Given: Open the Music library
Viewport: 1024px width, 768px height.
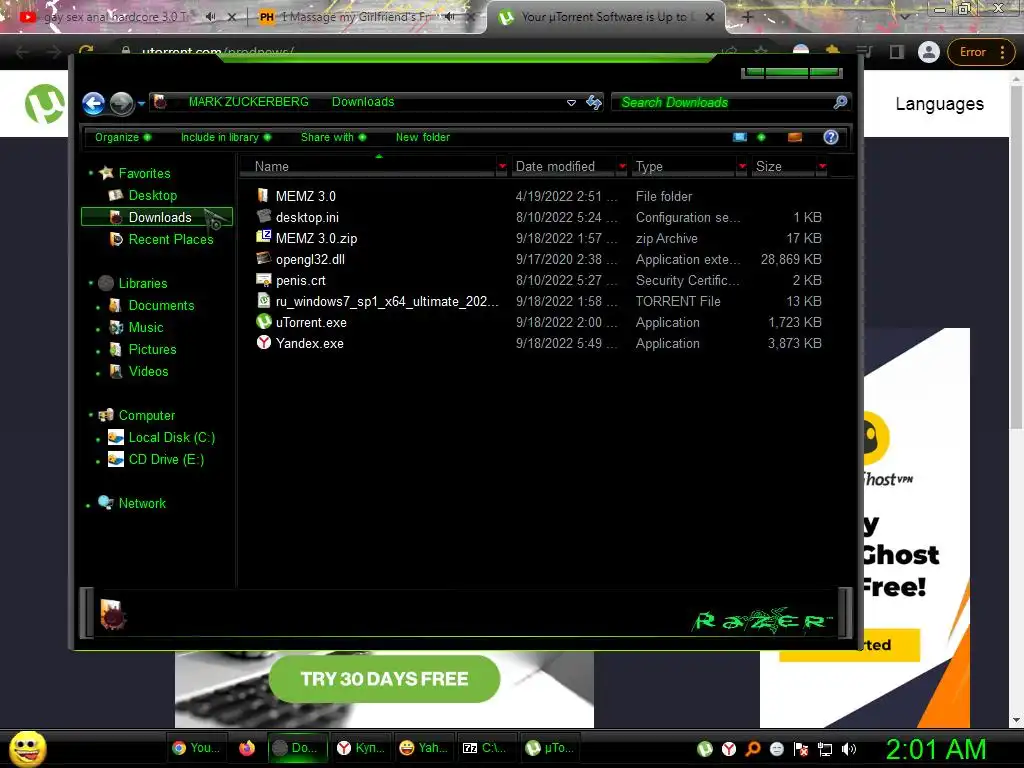Looking at the screenshot, I should click(x=145, y=327).
